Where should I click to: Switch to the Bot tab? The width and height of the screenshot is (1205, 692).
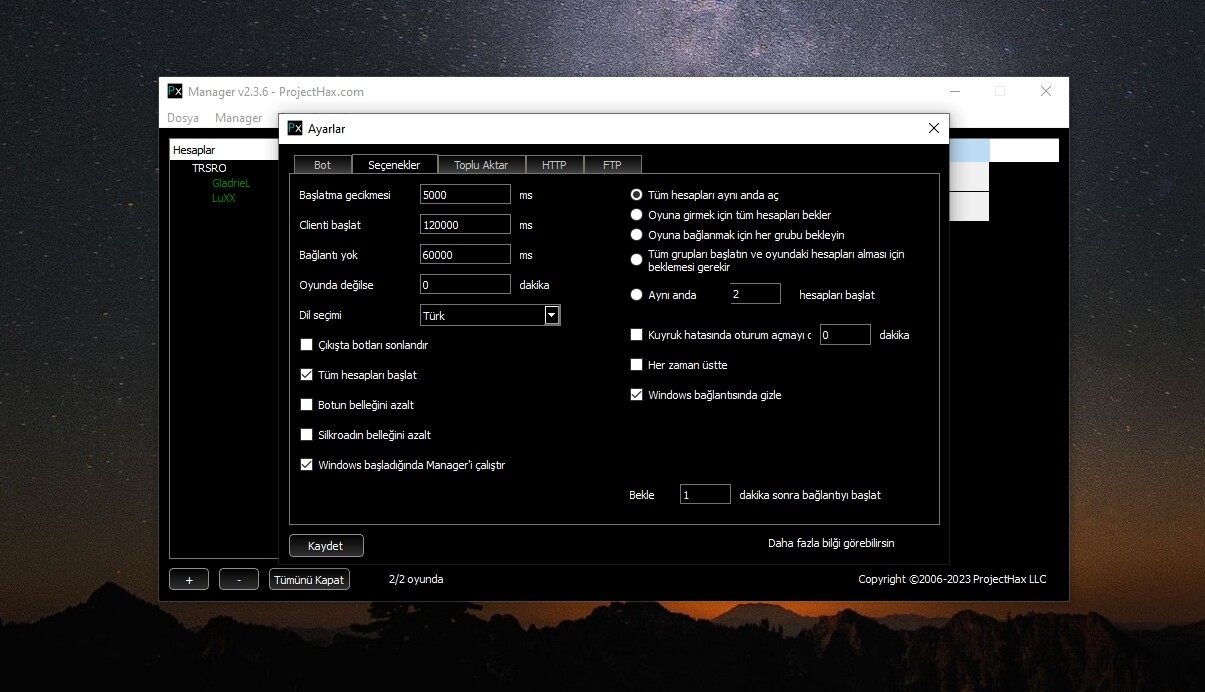click(x=322, y=165)
